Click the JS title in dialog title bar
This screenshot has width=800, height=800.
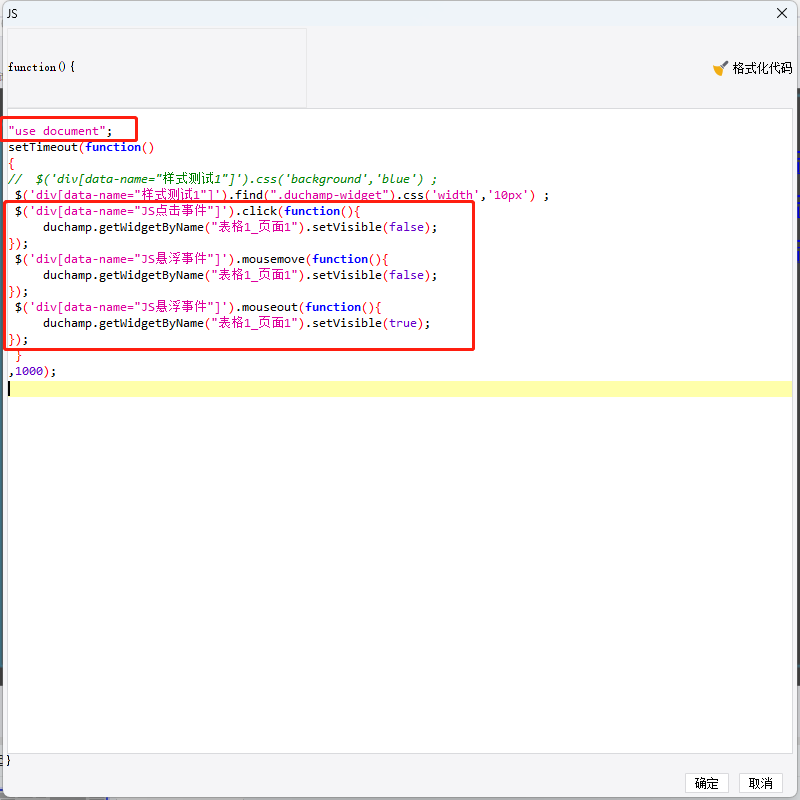(12, 14)
